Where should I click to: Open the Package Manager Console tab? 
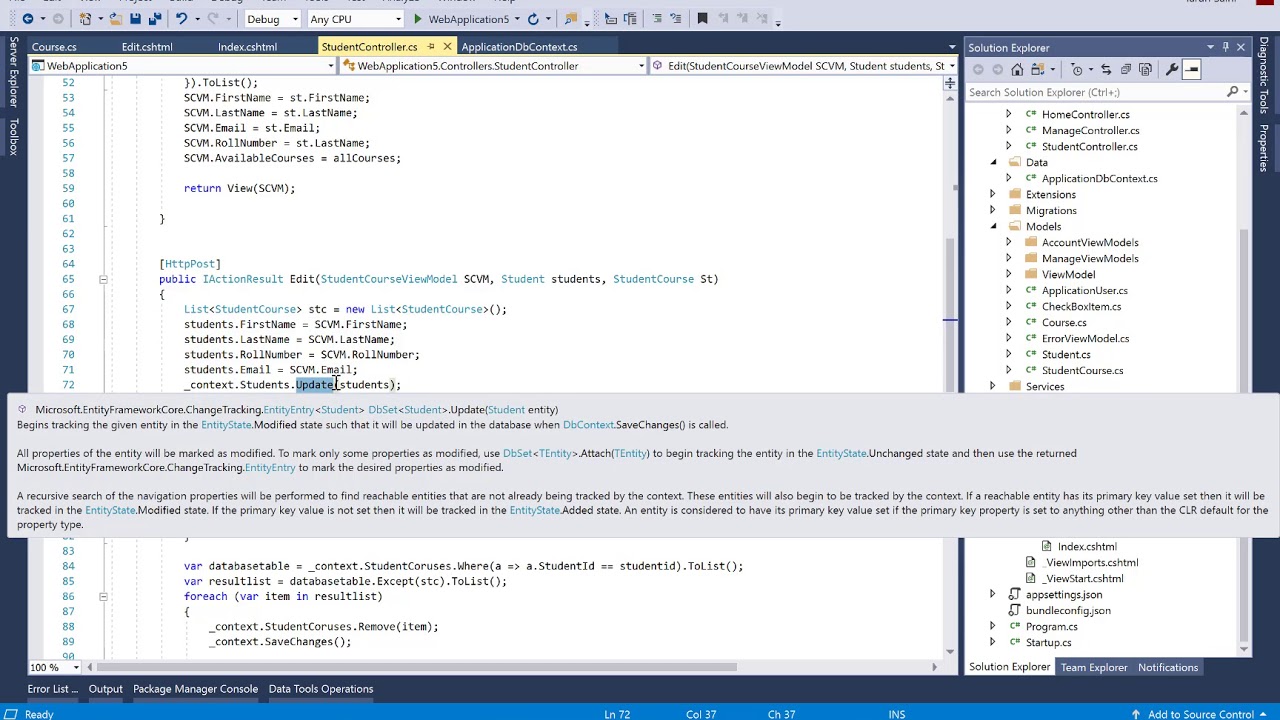tap(195, 689)
